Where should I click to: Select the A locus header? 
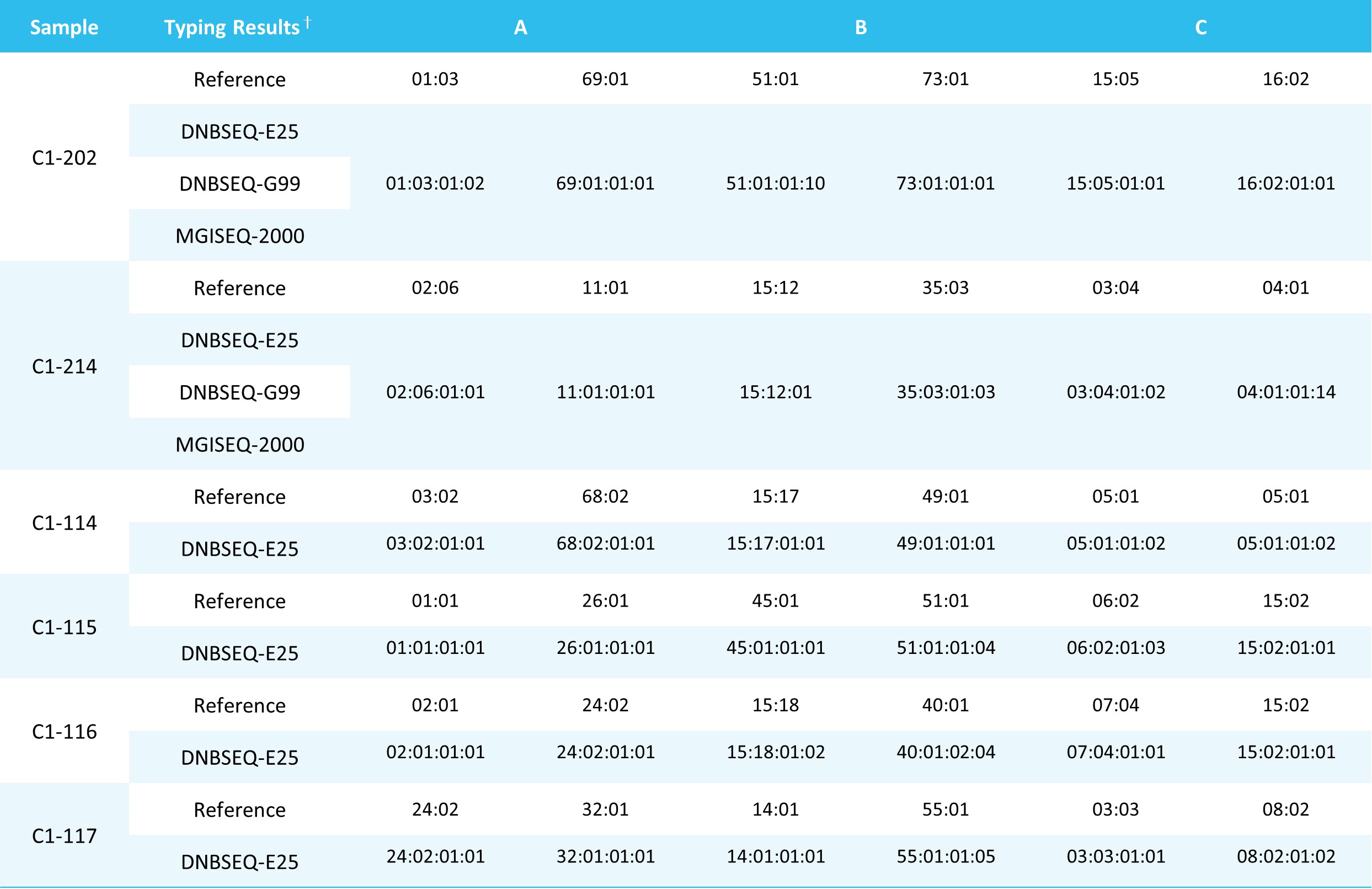(x=520, y=27)
